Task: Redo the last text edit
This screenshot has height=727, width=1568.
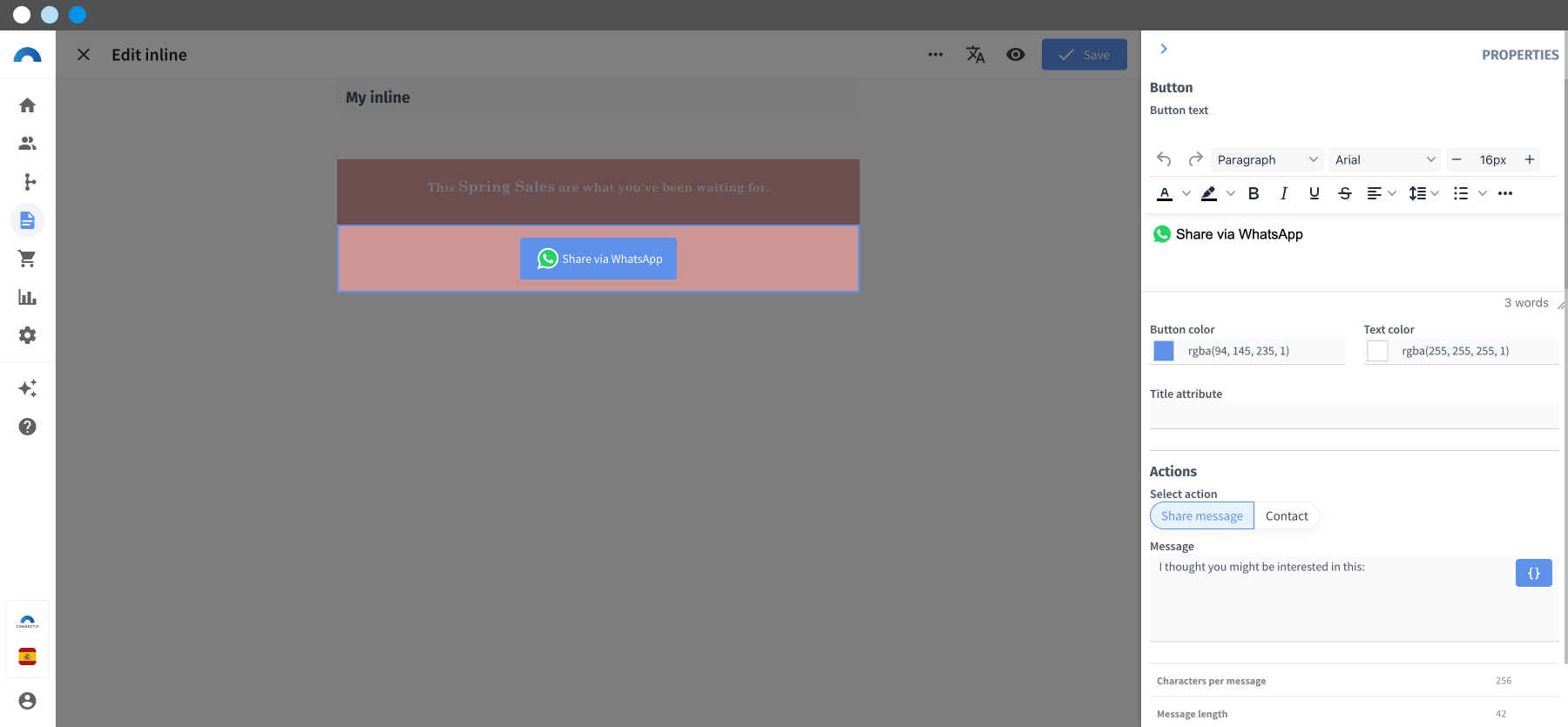Action: click(x=1196, y=159)
